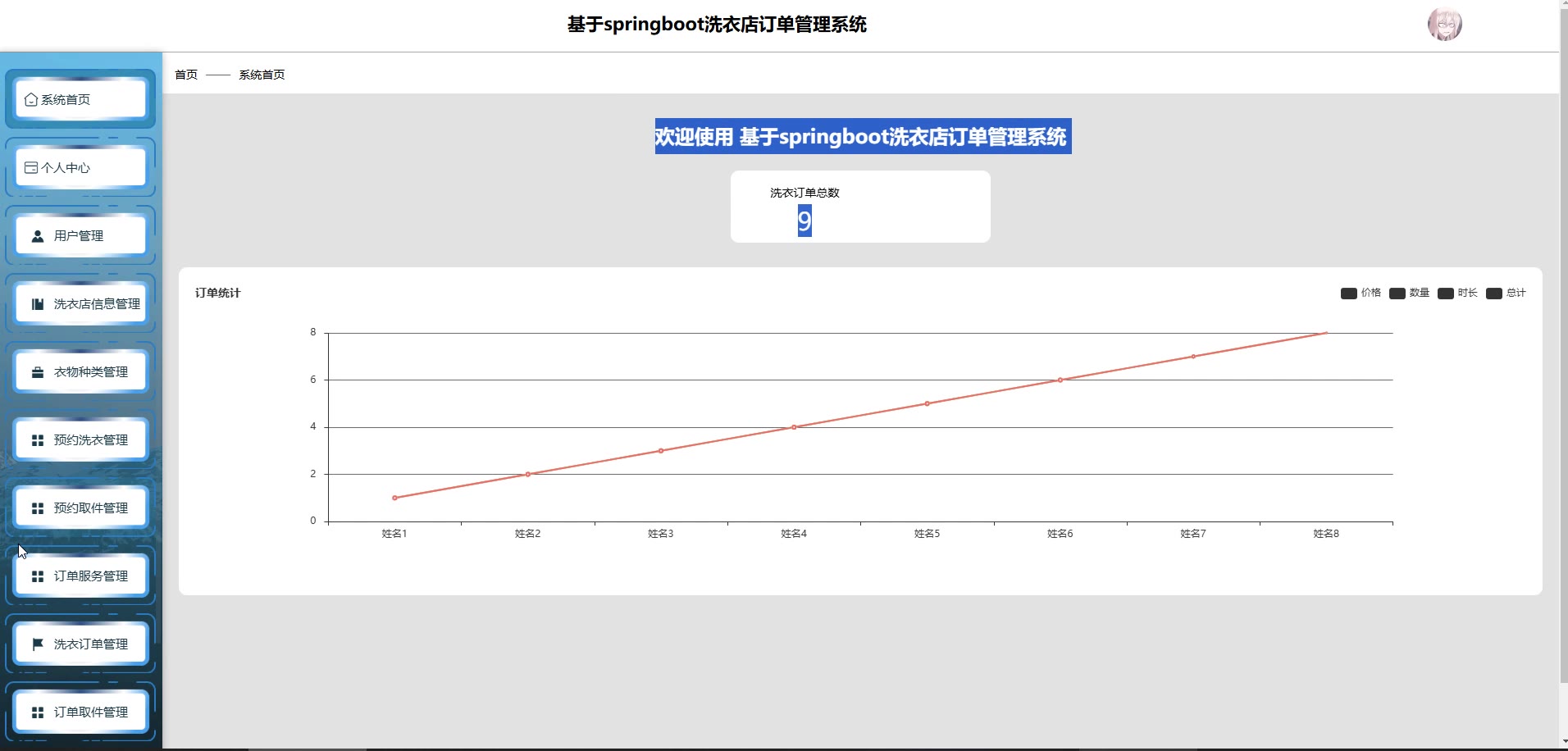Open 用户管理 in the sidebar
Screen dimensions: 1568x751
tap(80, 235)
